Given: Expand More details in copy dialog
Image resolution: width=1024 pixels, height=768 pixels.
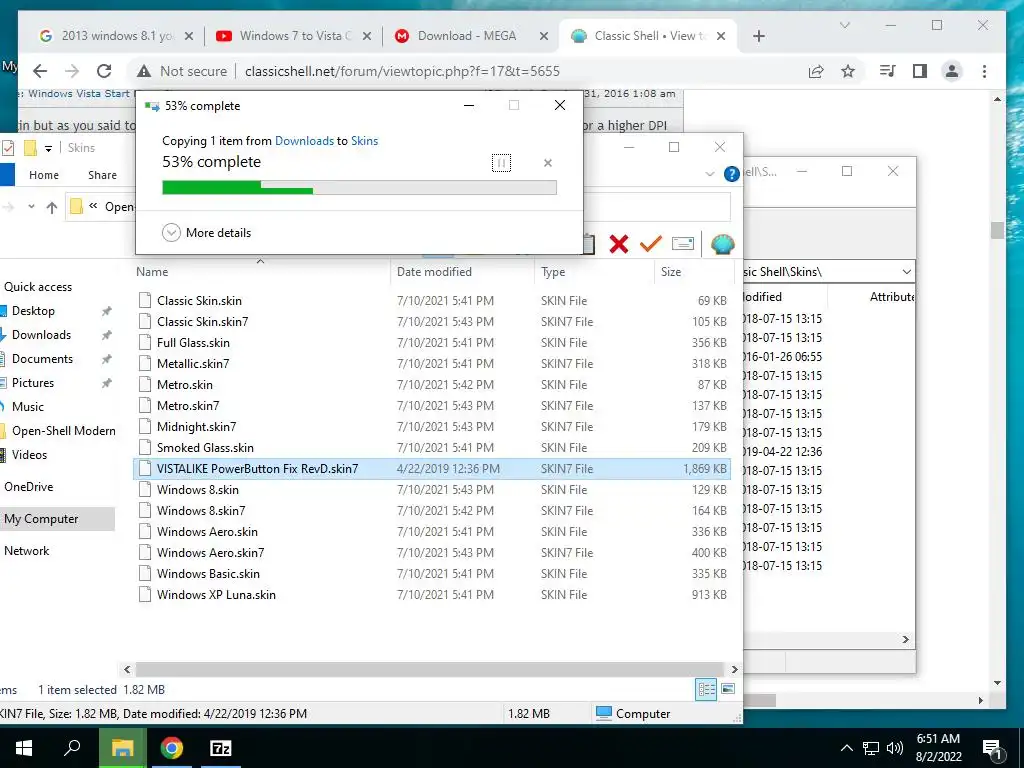Looking at the screenshot, I should (x=206, y=232).
